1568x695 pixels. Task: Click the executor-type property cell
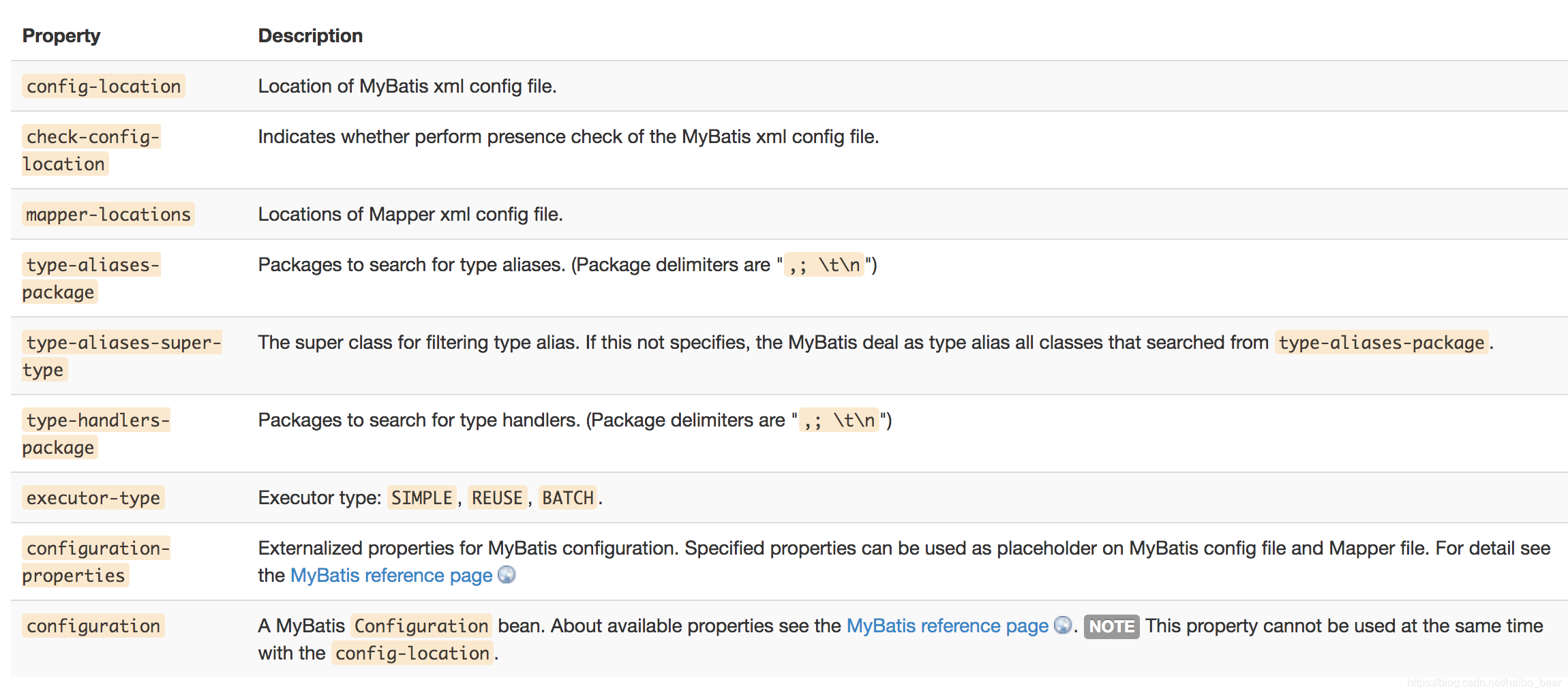pyautogui.click(x=93, y=498)
